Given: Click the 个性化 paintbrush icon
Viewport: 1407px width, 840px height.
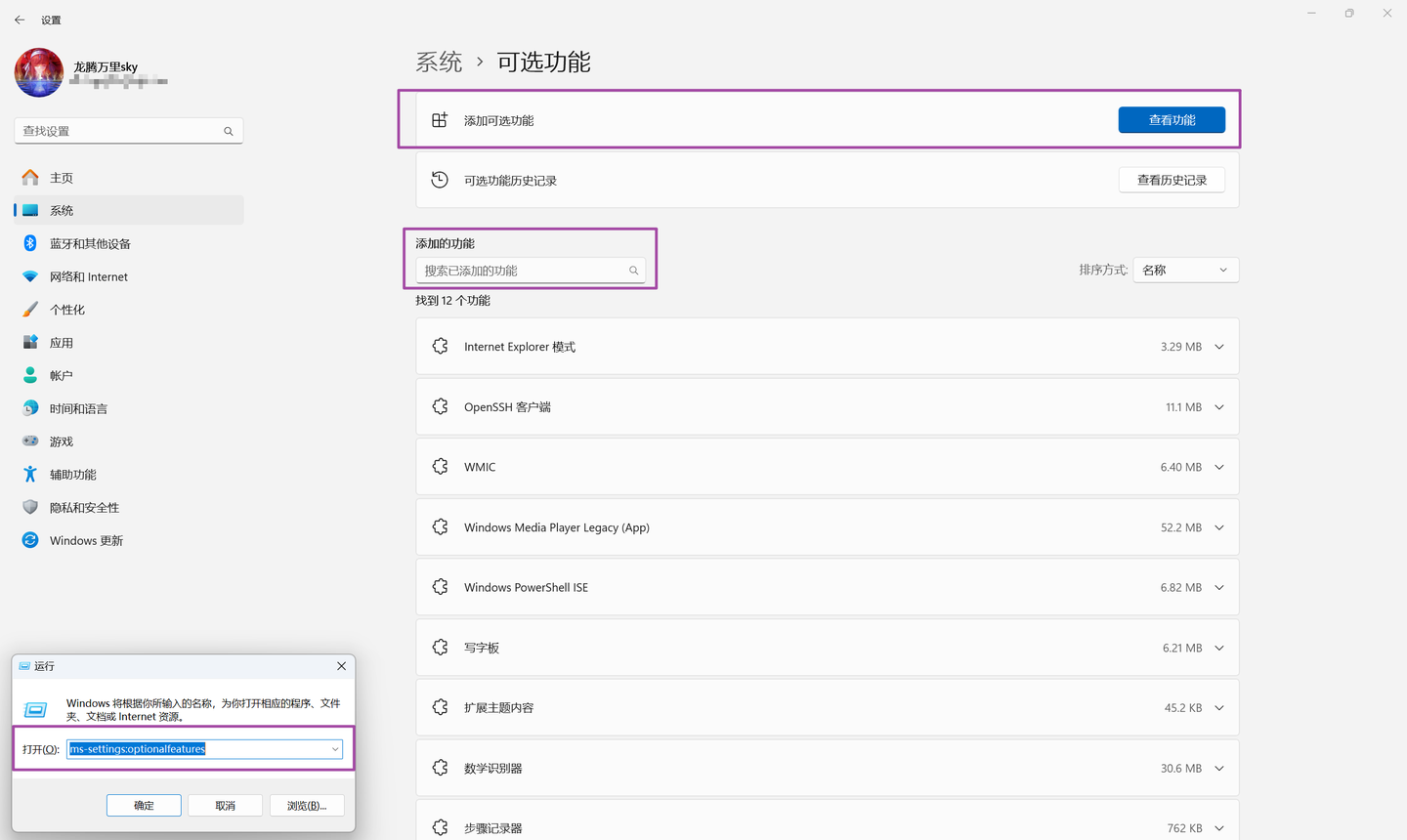Looking at the screenshot, I should [x=30, y=310].
